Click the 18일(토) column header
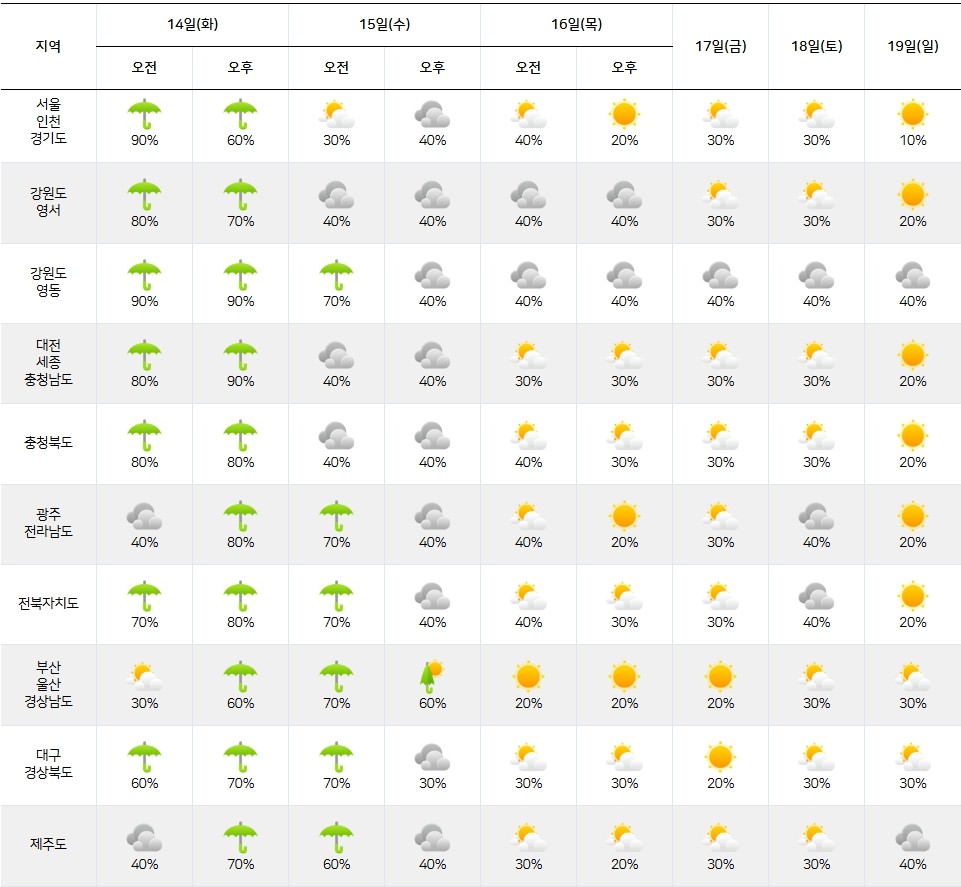961x887 pixels. pyautogui.click(x=816, y=46)
